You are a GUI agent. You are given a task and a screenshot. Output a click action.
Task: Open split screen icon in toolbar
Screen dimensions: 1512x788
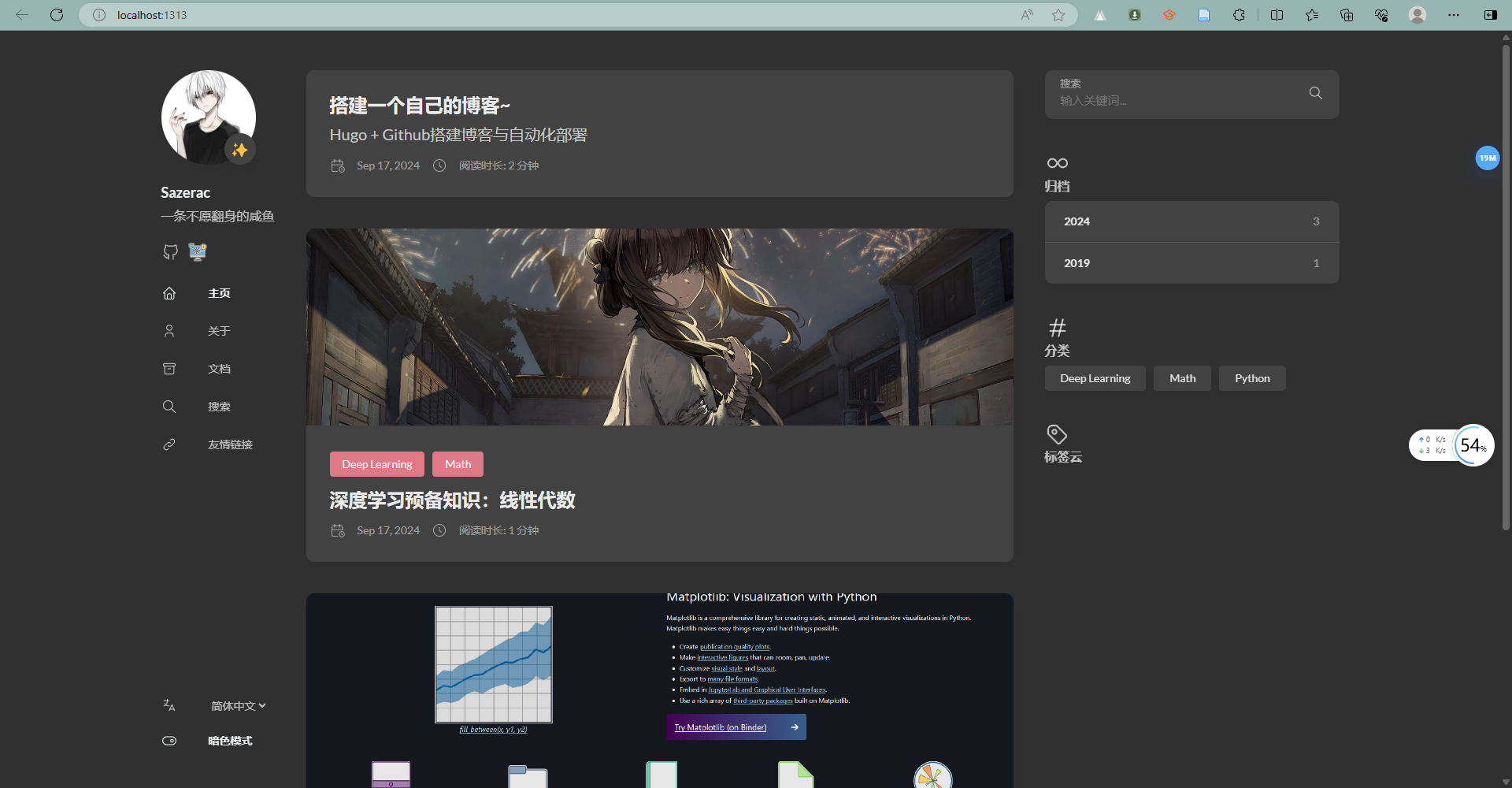tap(1277, 15)
